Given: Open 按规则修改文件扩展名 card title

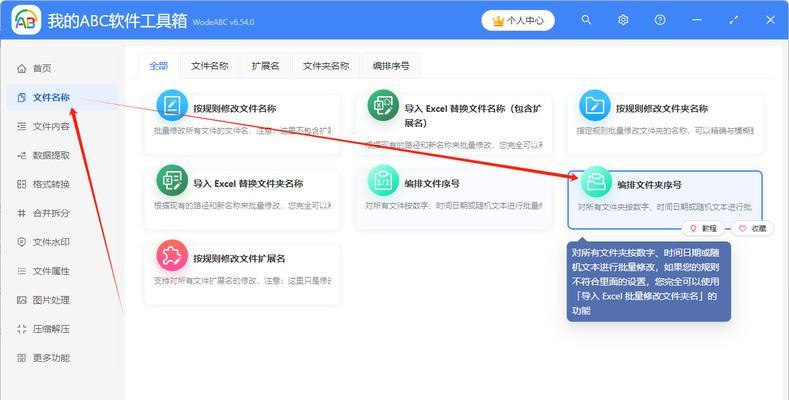Looking at the screenshot, I should [x=239, y=259].
